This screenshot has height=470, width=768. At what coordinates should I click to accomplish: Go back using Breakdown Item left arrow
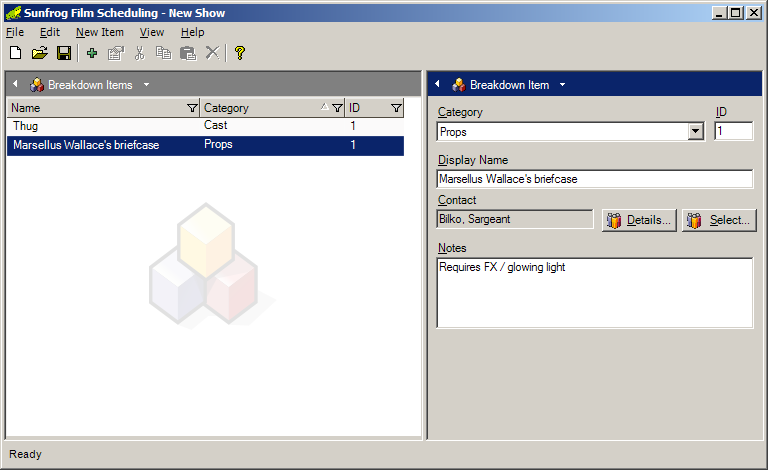(x=437, y=84)
